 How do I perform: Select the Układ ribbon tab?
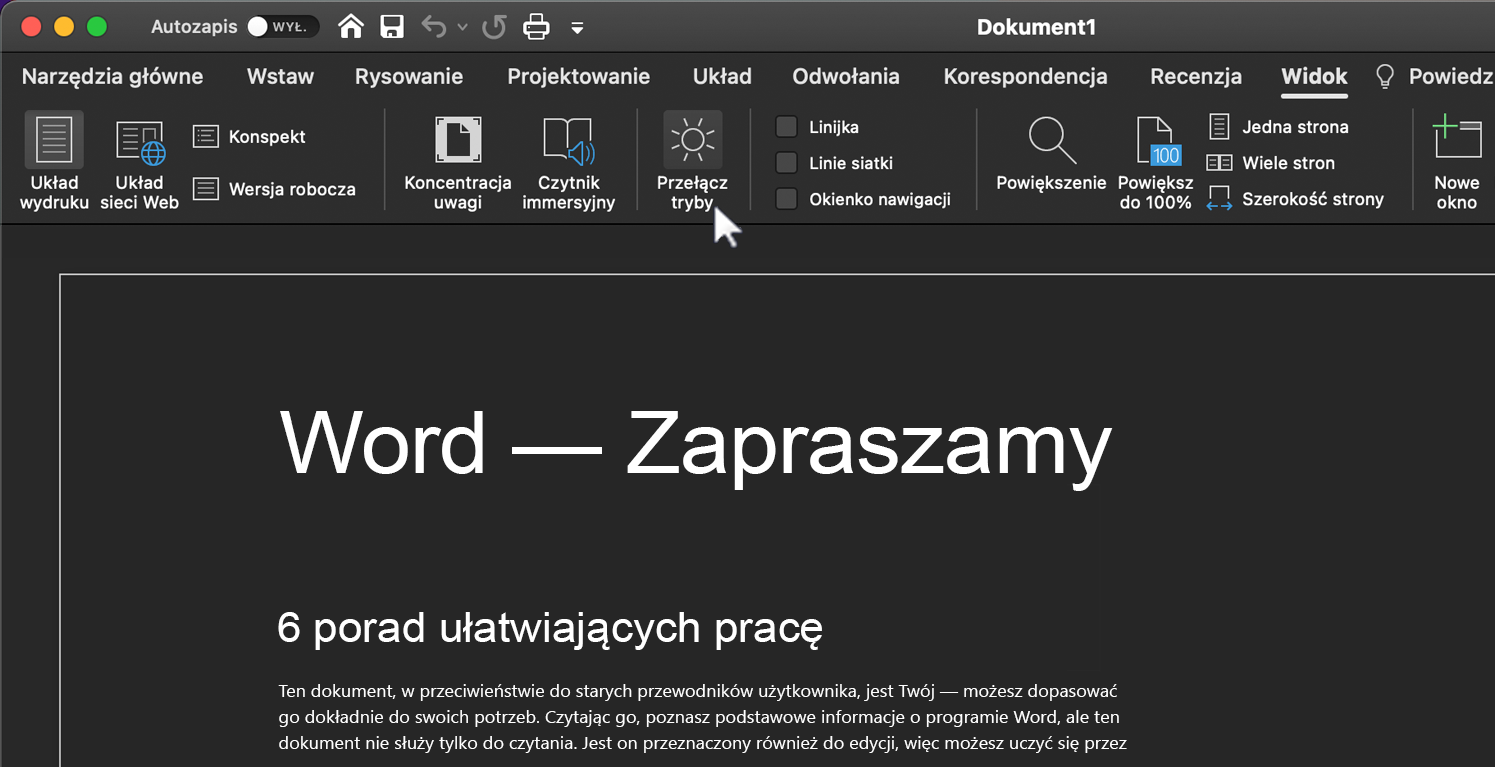pyautogui.click(x=722, y=77)
